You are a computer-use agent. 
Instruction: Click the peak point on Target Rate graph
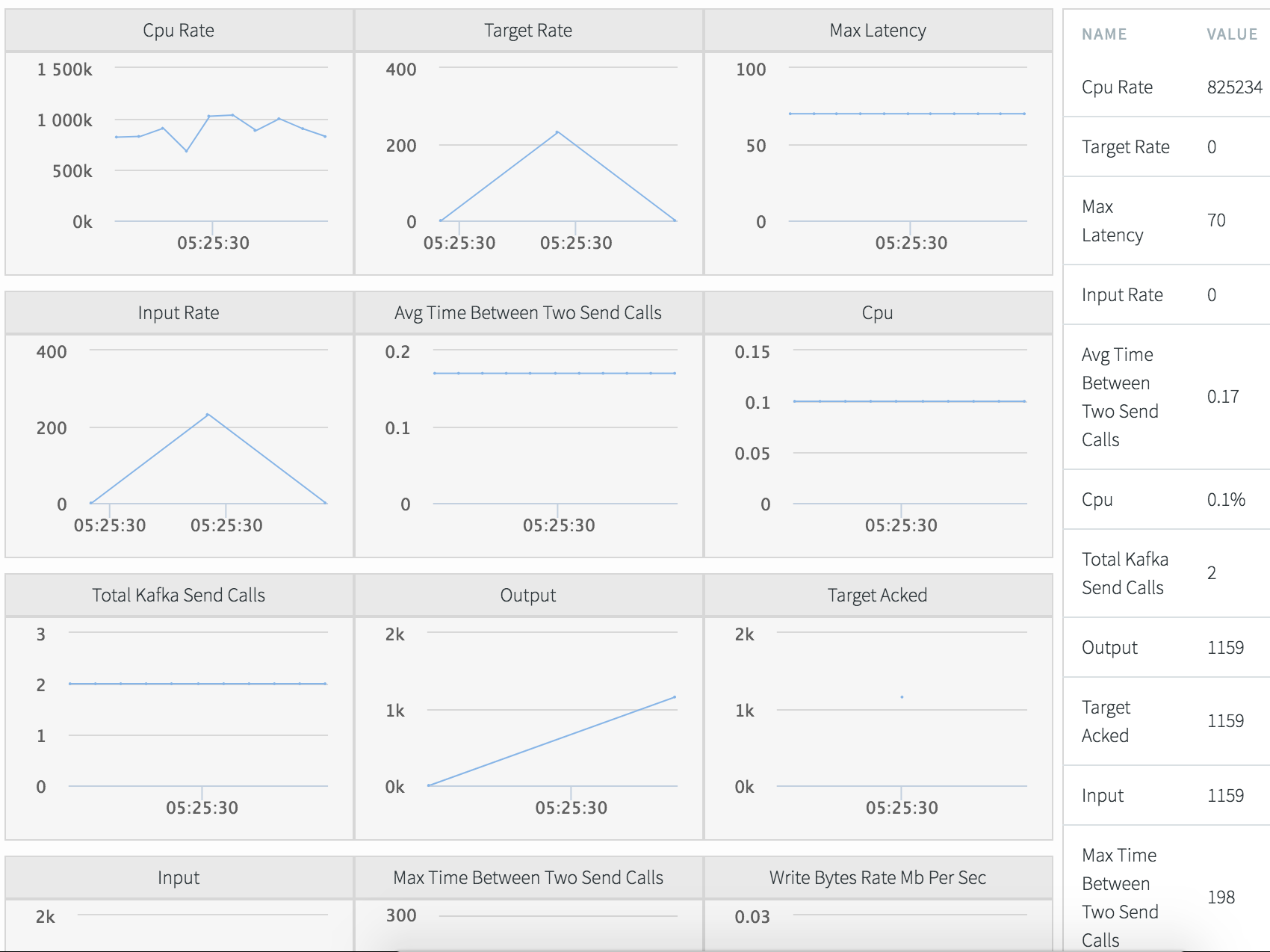tap(557, 132)
